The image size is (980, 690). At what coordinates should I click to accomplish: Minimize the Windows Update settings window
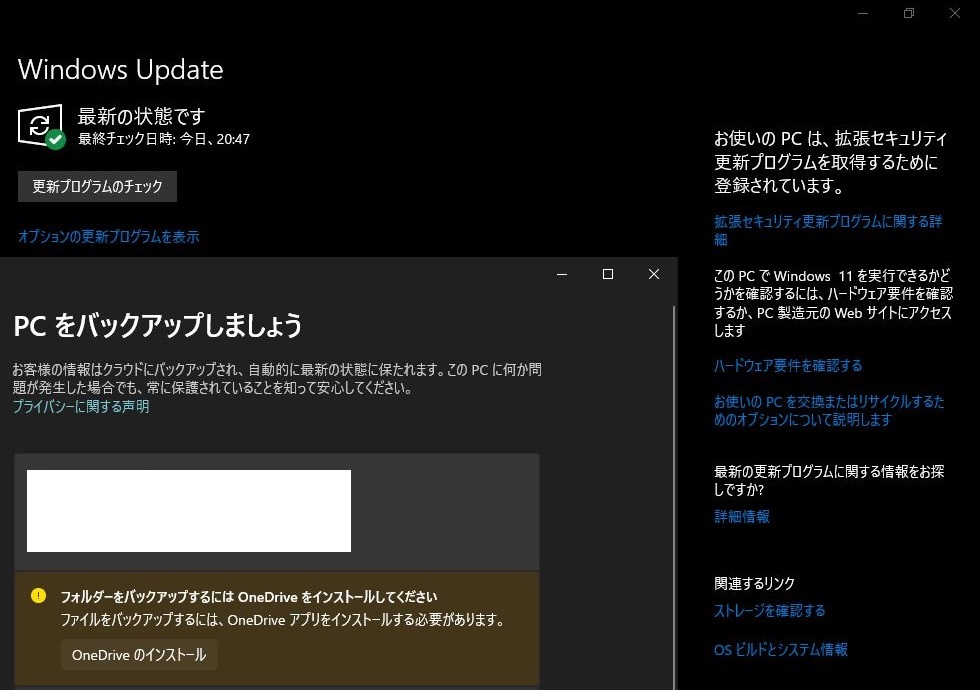(863, 13)
